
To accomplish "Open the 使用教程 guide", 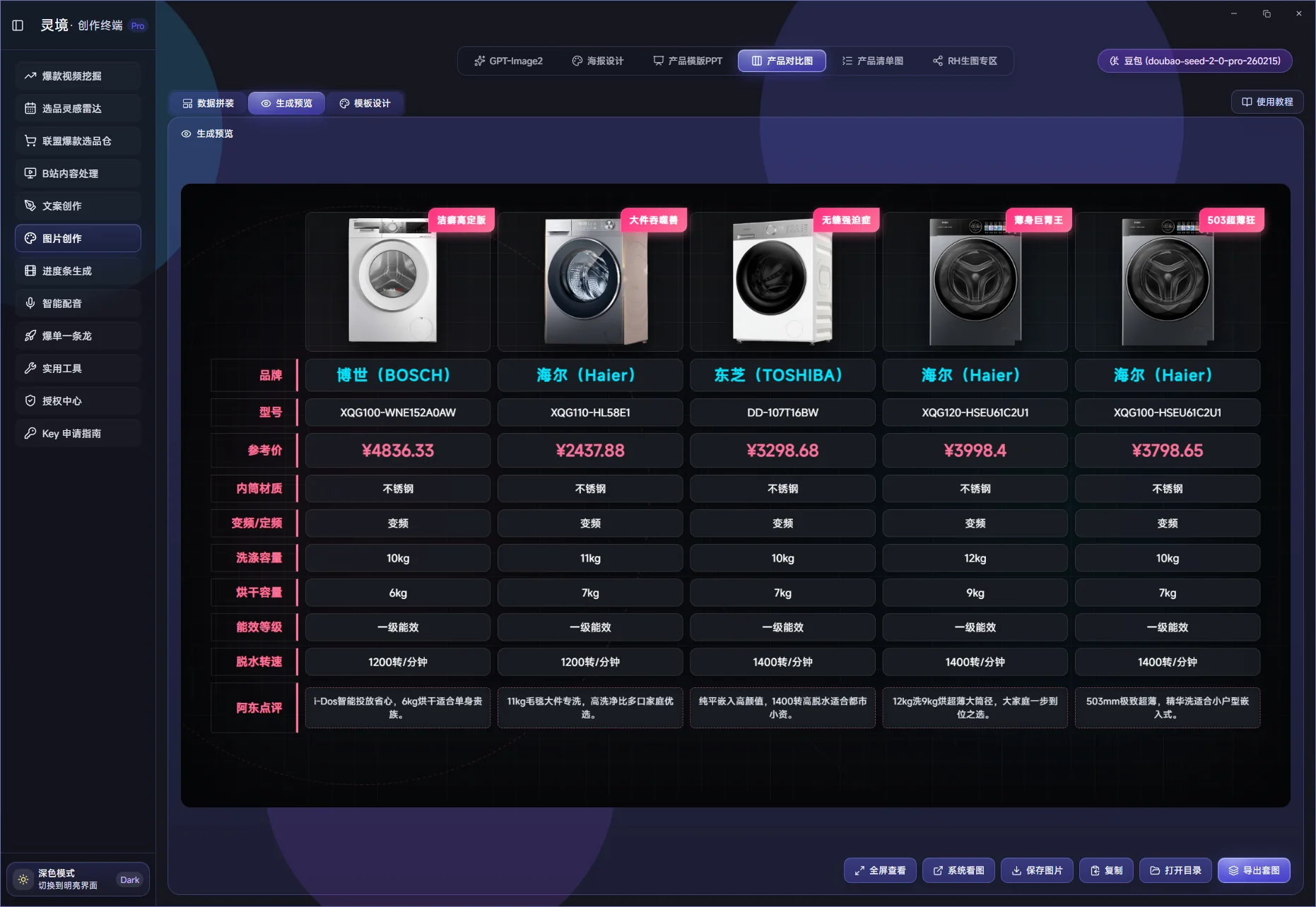I will coord(1267,102).
